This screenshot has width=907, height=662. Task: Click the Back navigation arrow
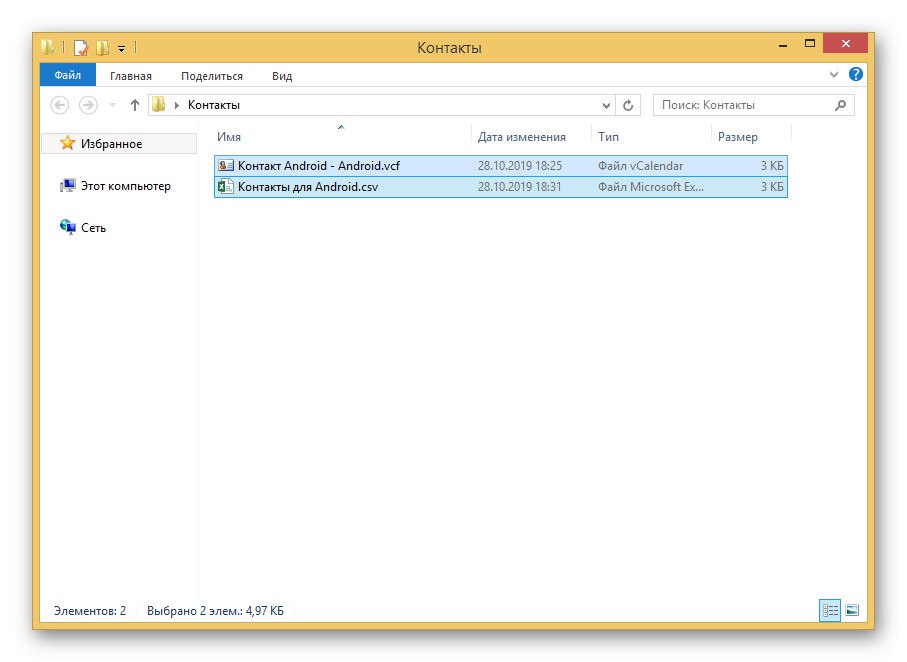[60, 105]
